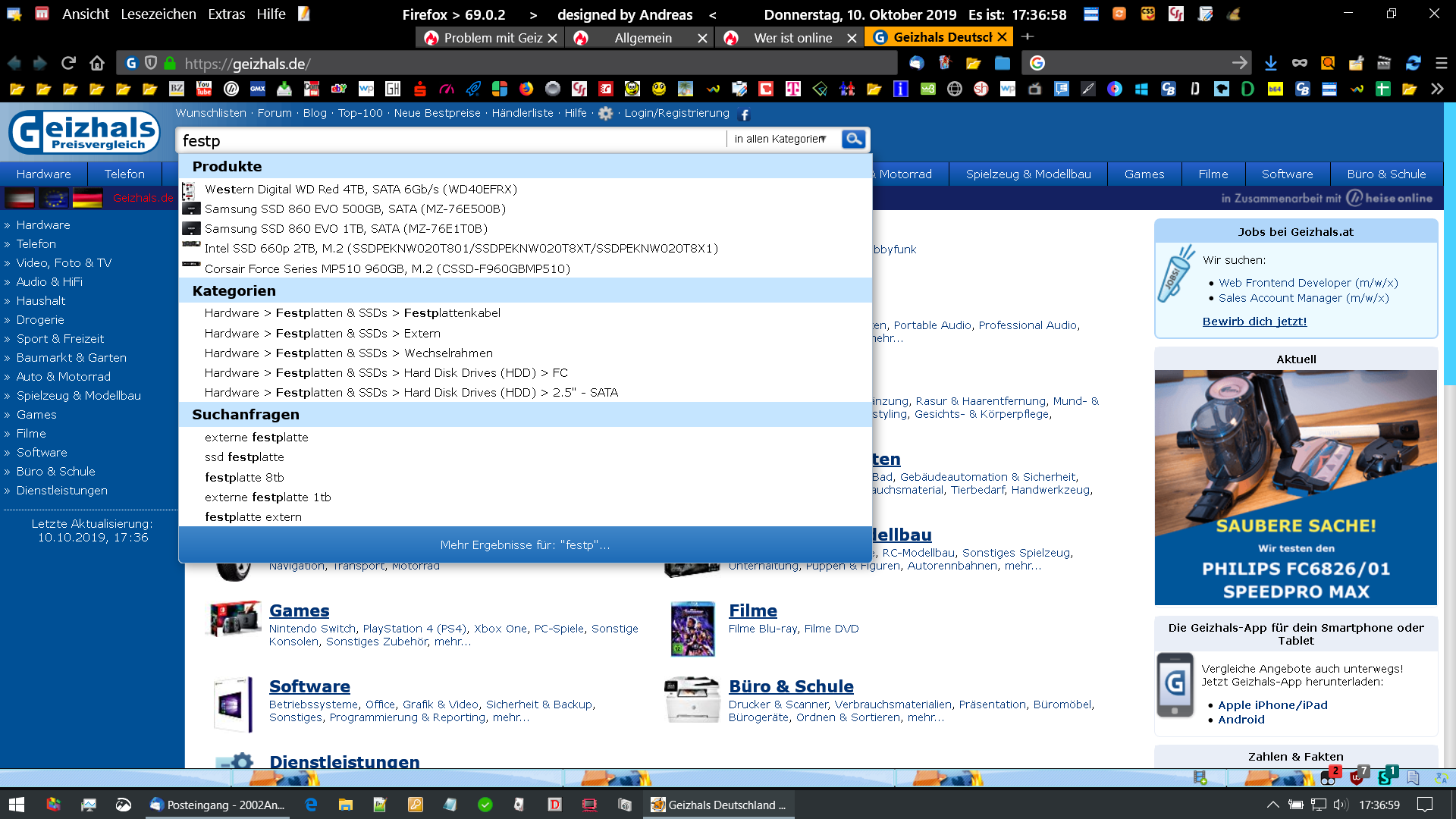Open Windows Start button in taskbar
Screen dimensions: 1456x819
click(x=17, y=805)
